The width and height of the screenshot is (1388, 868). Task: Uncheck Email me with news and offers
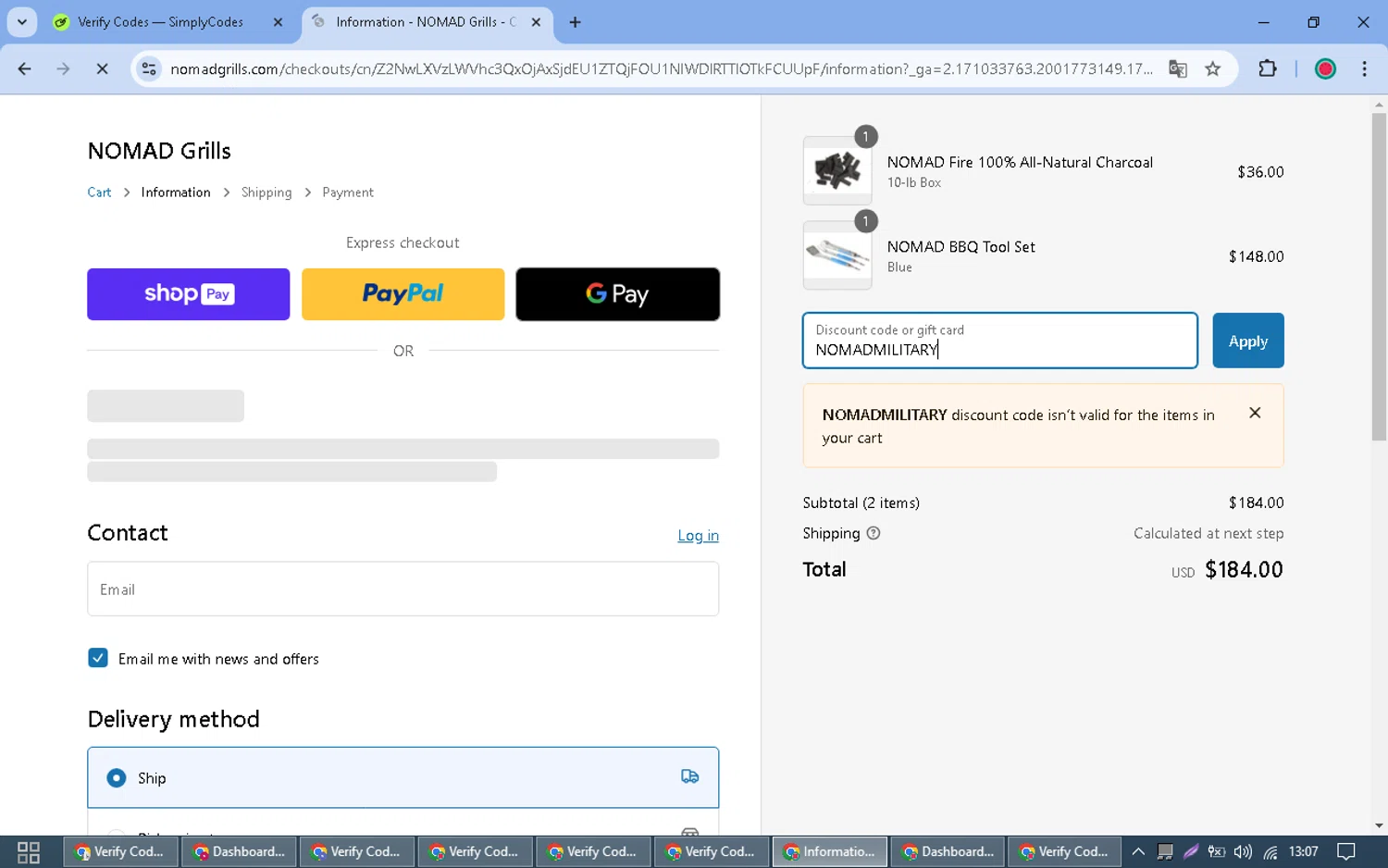tap(98, 658)
